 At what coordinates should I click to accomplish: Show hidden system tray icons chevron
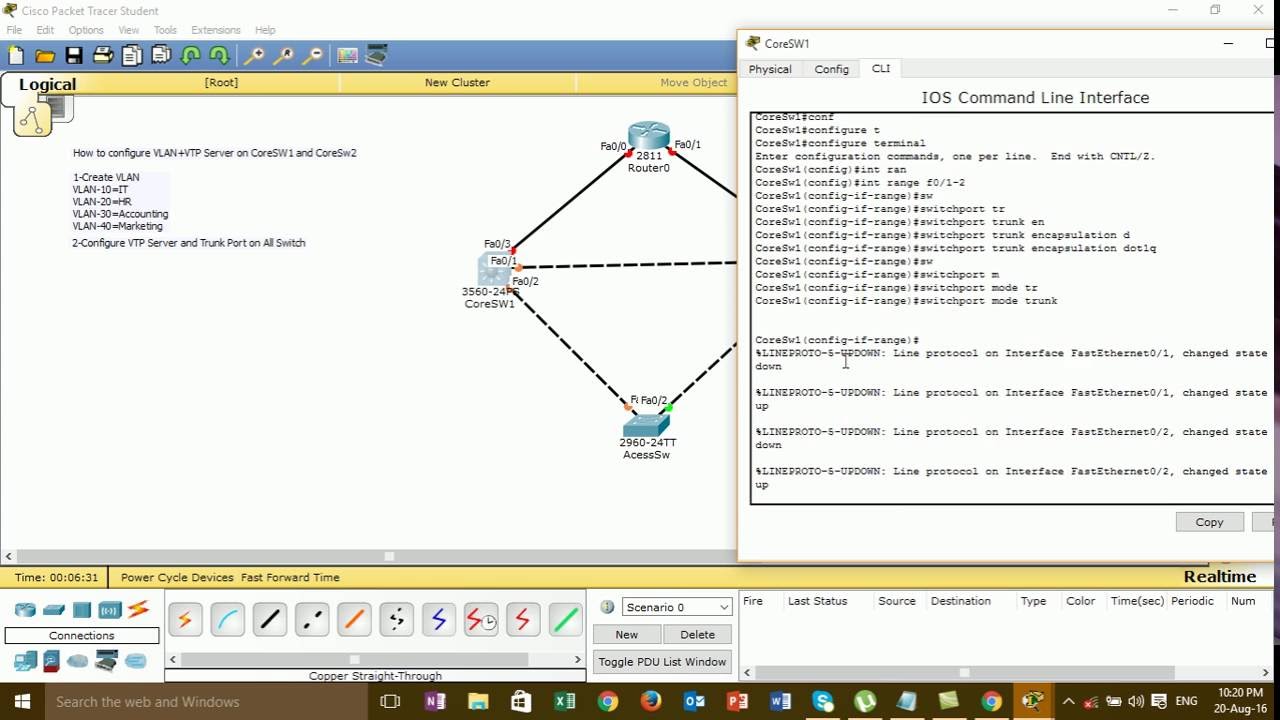coord(1068,701)
